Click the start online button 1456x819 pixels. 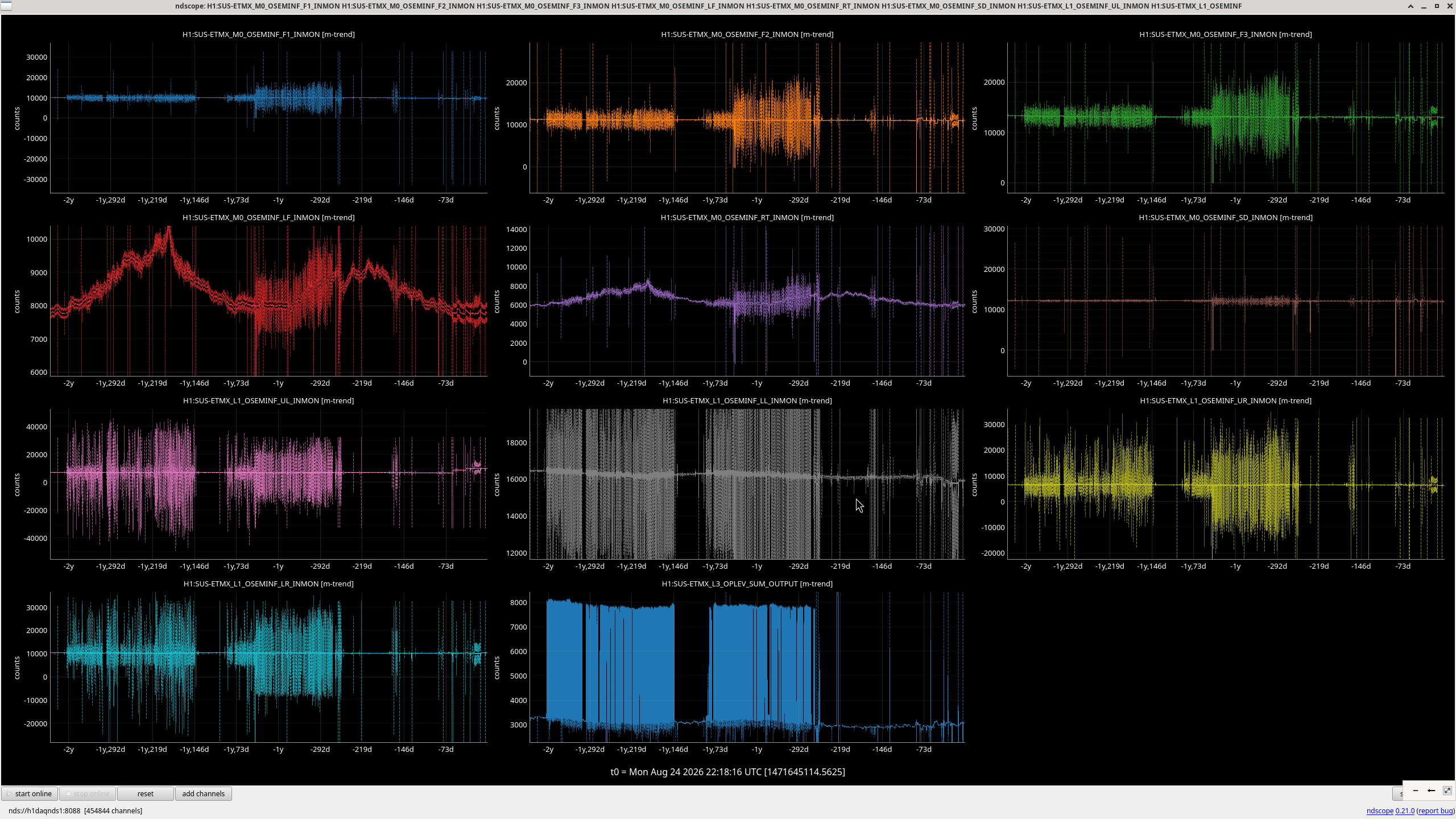coord(30,793)
